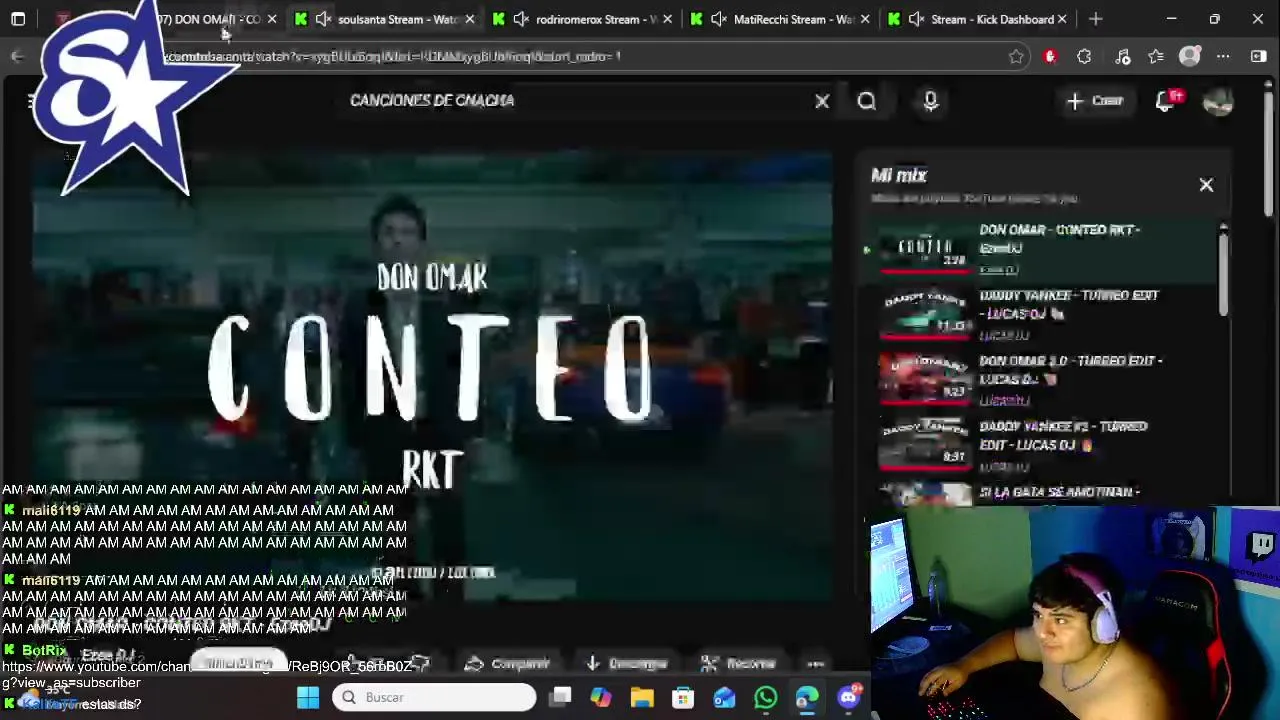Open the Favorites list star icon
This screenshot has width=1280, height=720.
point(1156,57)
